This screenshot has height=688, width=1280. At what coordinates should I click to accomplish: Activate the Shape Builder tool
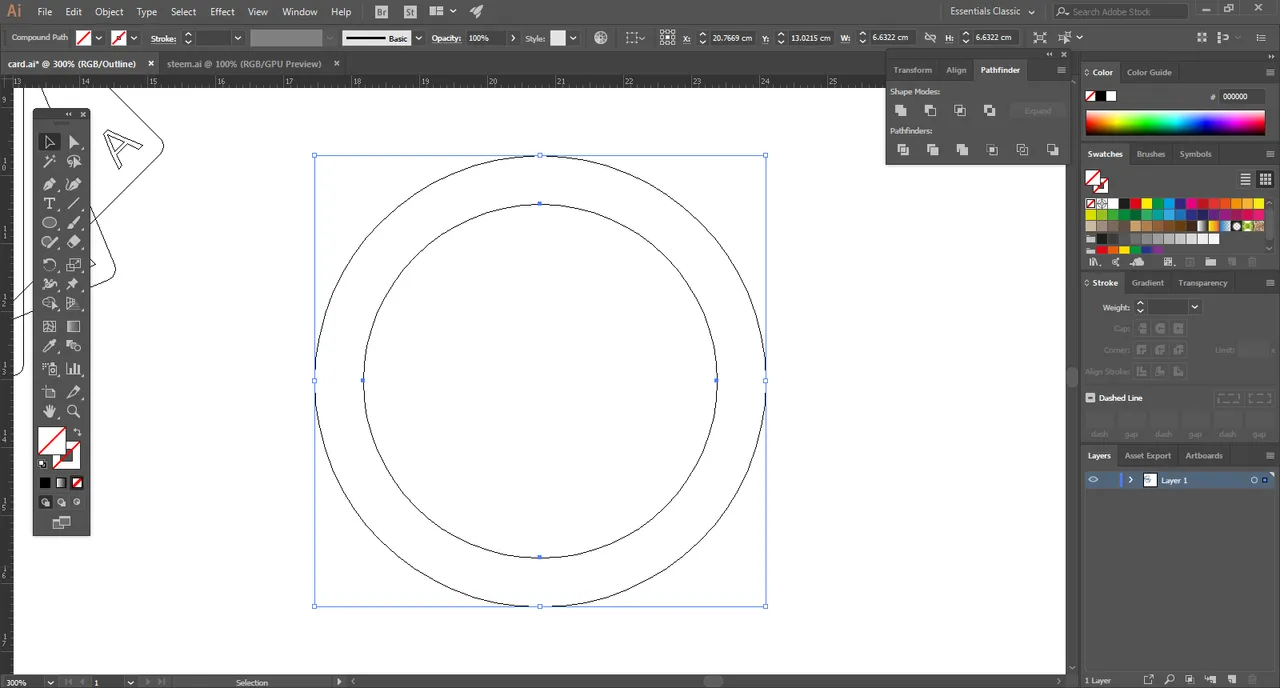coord(49,303)
